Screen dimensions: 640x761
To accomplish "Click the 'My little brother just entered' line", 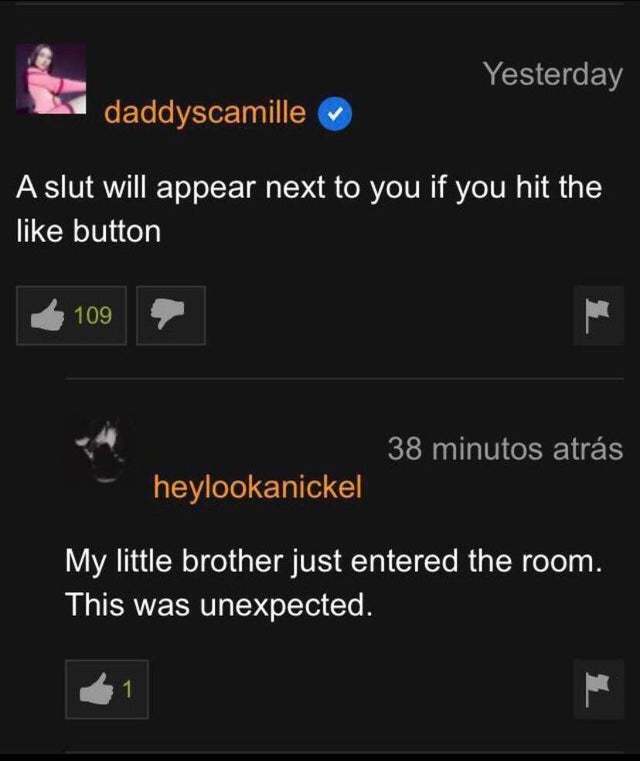I will [334, 562].
